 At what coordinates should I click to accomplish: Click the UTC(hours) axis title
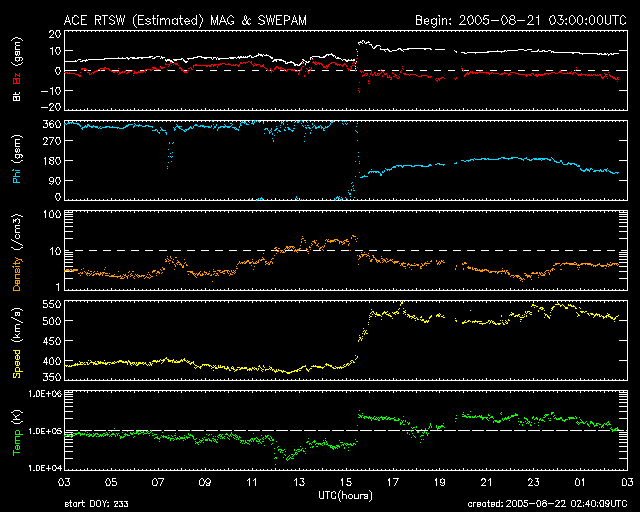345,496
